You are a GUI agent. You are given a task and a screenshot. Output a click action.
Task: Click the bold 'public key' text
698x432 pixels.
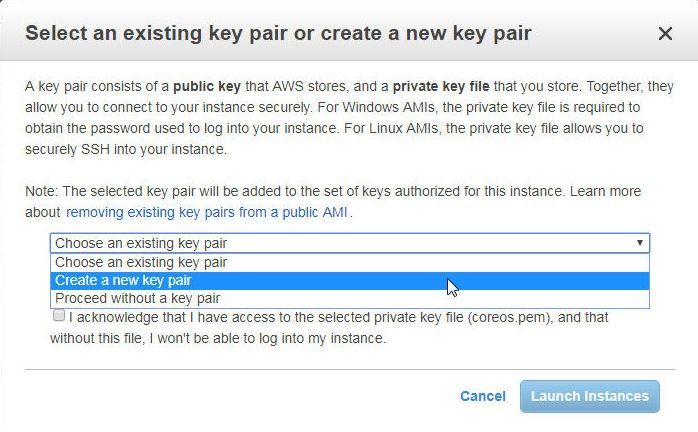coord(207,86)
